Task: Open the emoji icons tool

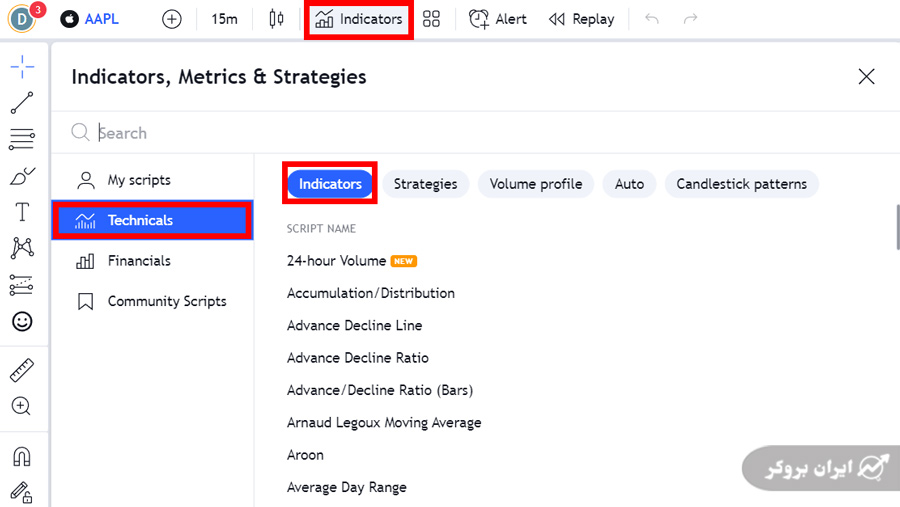Action: [22, 321]
